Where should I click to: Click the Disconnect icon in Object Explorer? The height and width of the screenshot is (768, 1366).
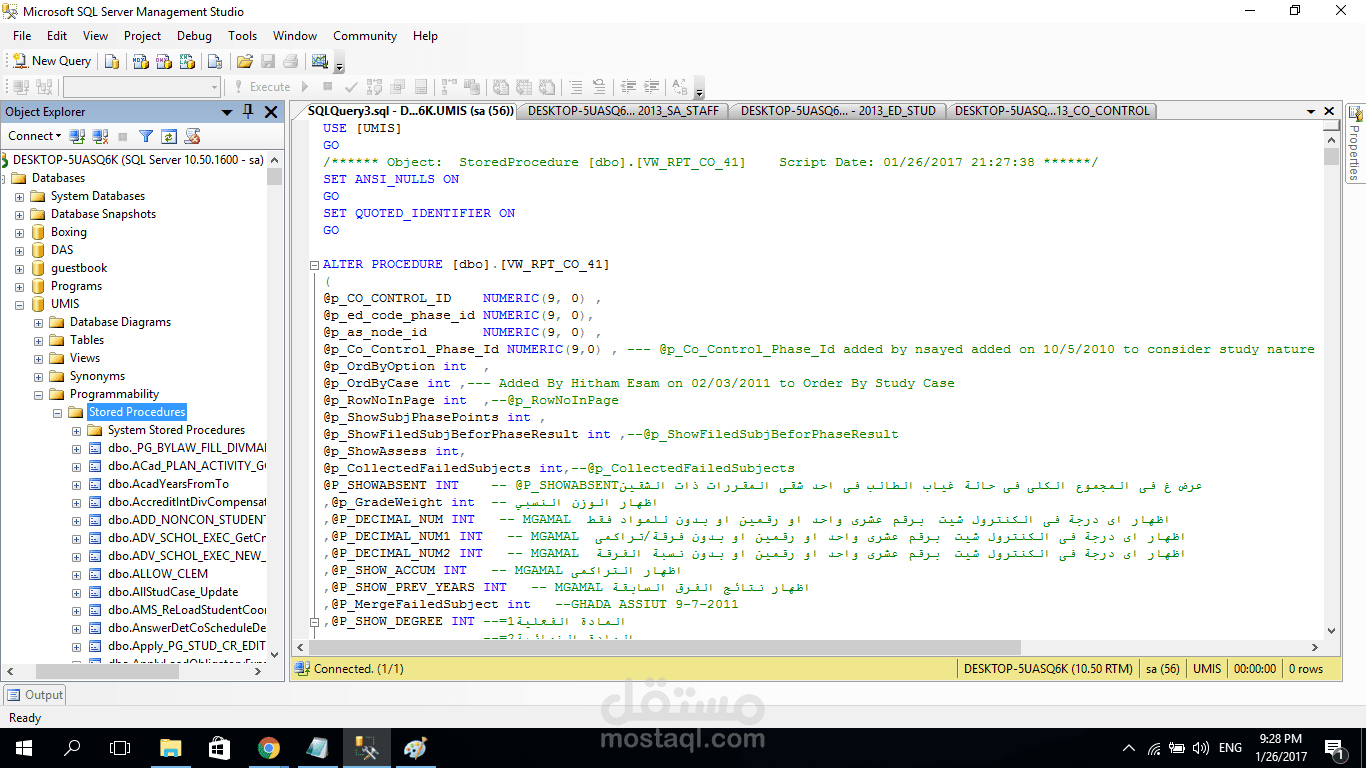(100, 136)
